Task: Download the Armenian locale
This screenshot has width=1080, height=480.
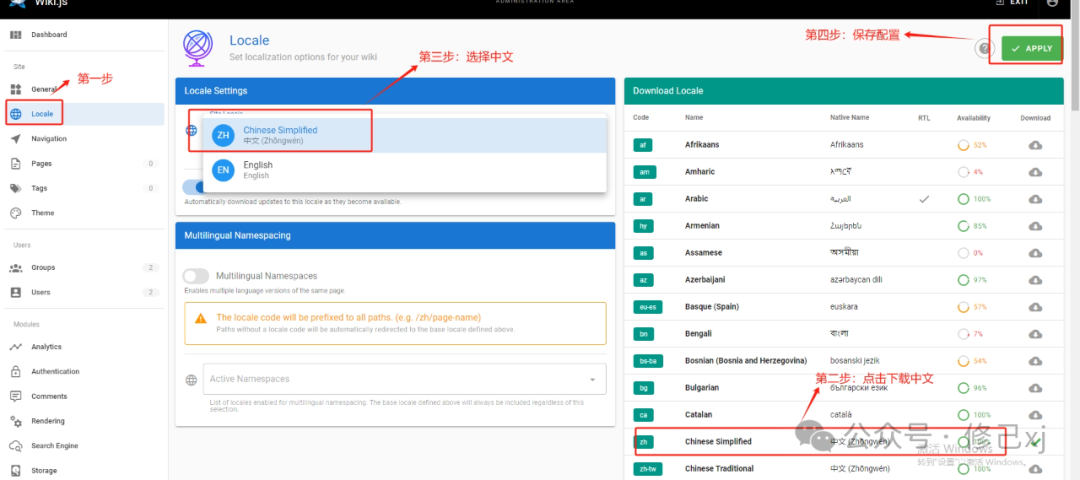Action: pyautogui.click(x=1035, y=226)
